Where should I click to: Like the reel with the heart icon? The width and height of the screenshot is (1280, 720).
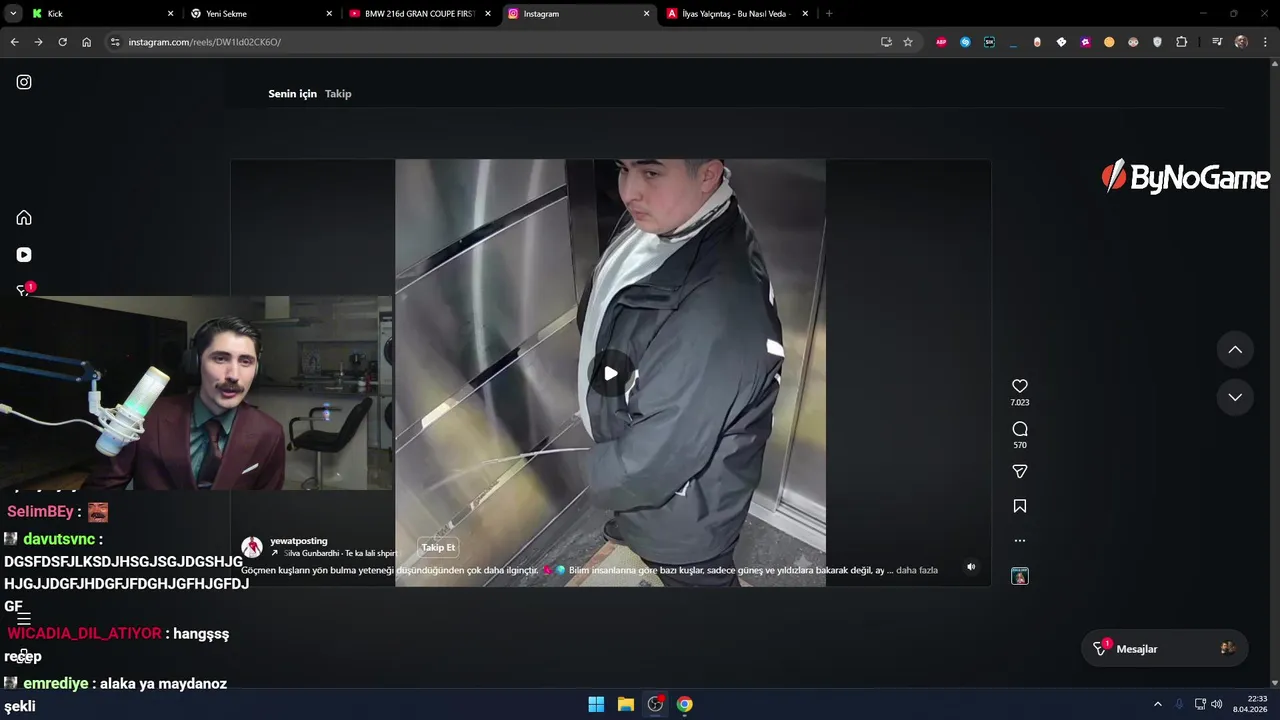(x=1020, y=386)
